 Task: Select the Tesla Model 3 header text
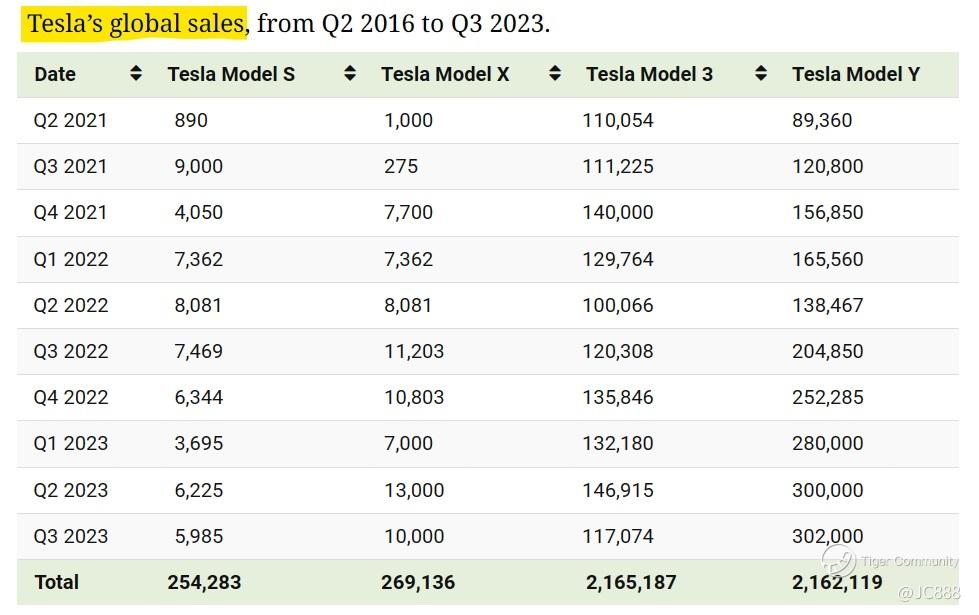(x=649, y=74)
